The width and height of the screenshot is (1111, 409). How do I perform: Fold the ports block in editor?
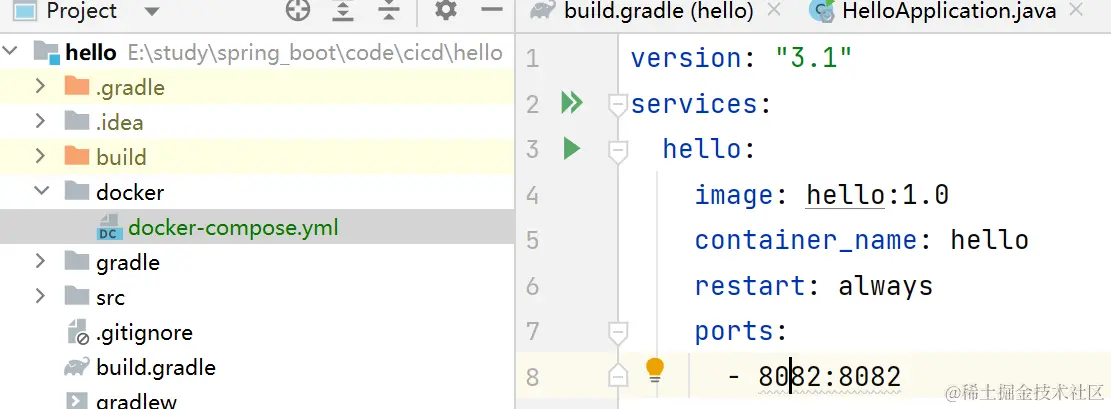(x=618, y=332)
